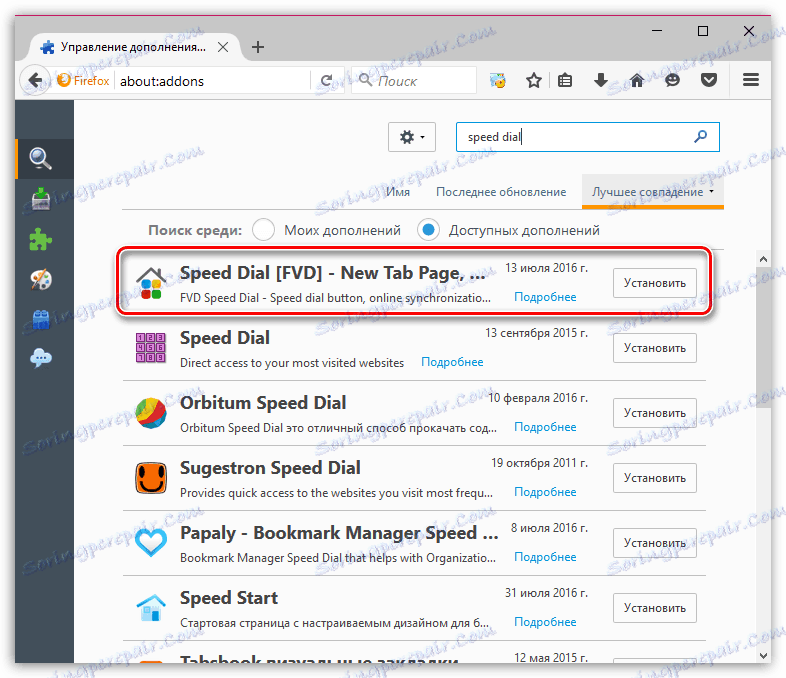Click the 'Speed Start' title
This screenshot has height=678, width=786.
coord(229,598)
